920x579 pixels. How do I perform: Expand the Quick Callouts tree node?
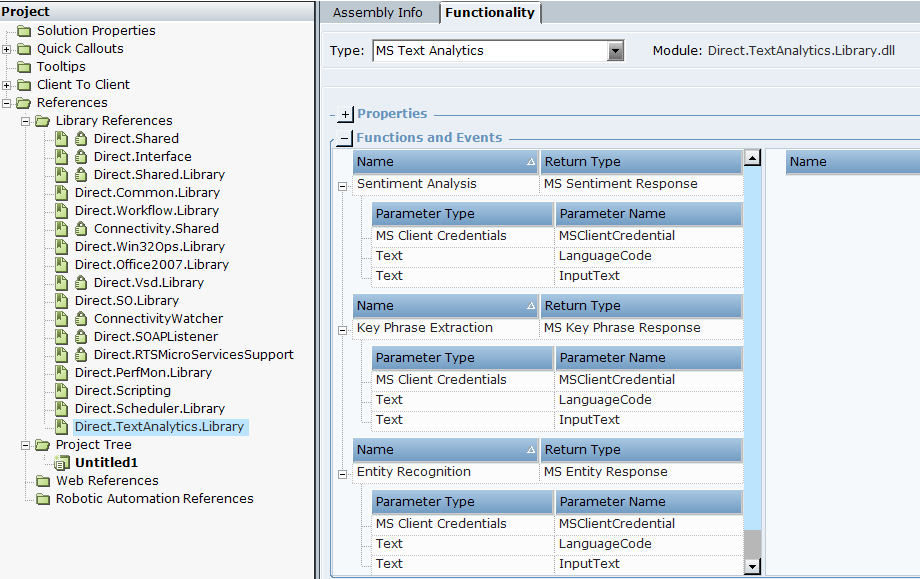7,49
